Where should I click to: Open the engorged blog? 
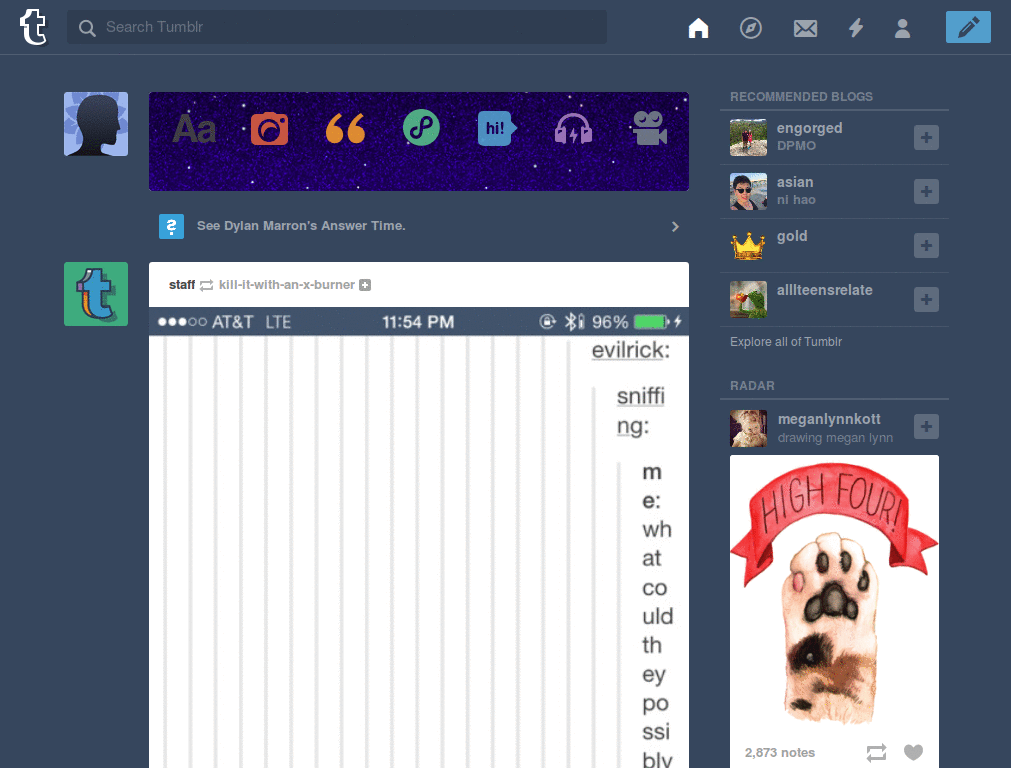click(x=809, y=128)
